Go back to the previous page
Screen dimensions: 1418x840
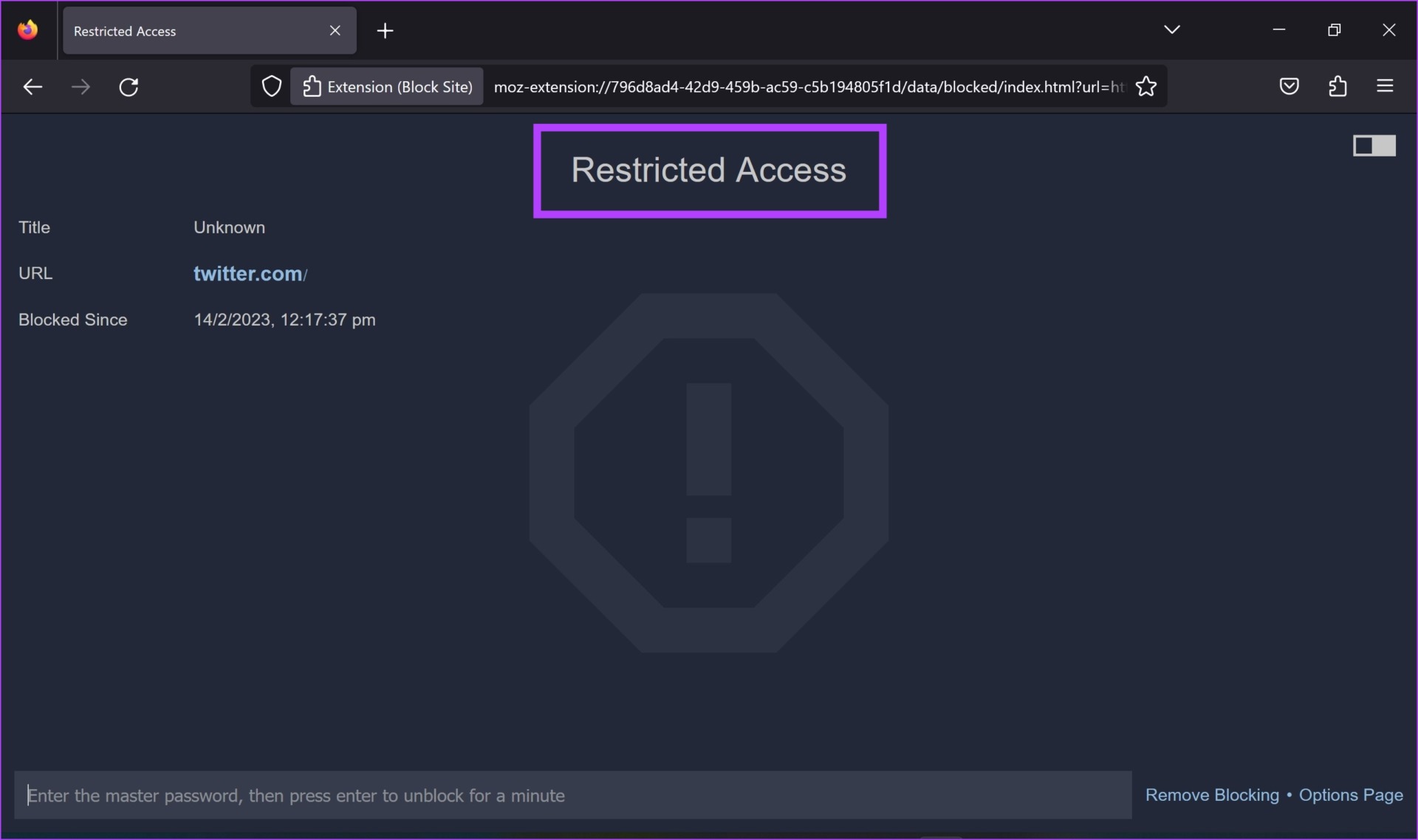tap(32, 87)
